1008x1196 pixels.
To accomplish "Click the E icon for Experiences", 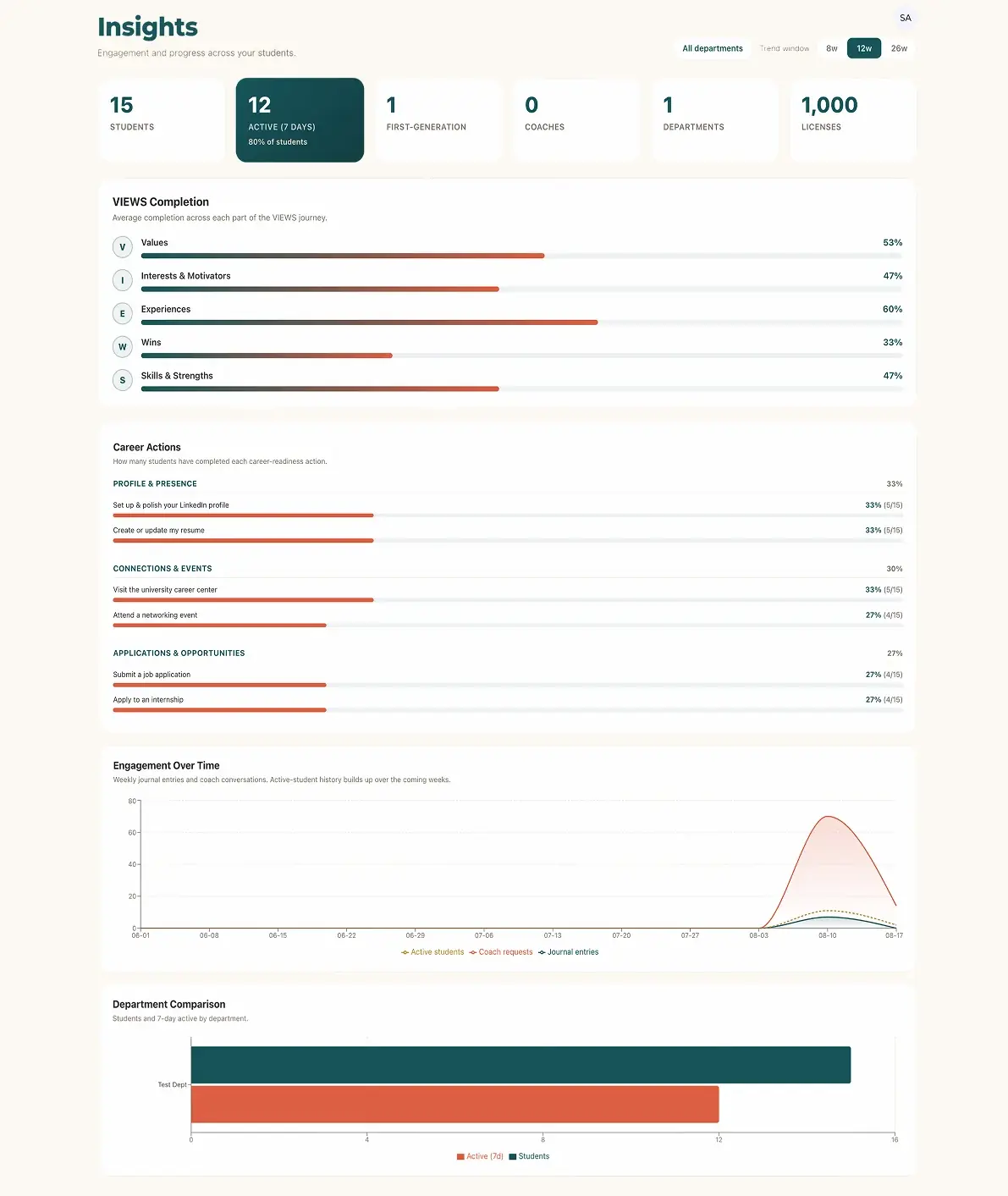I will [123, 313].
